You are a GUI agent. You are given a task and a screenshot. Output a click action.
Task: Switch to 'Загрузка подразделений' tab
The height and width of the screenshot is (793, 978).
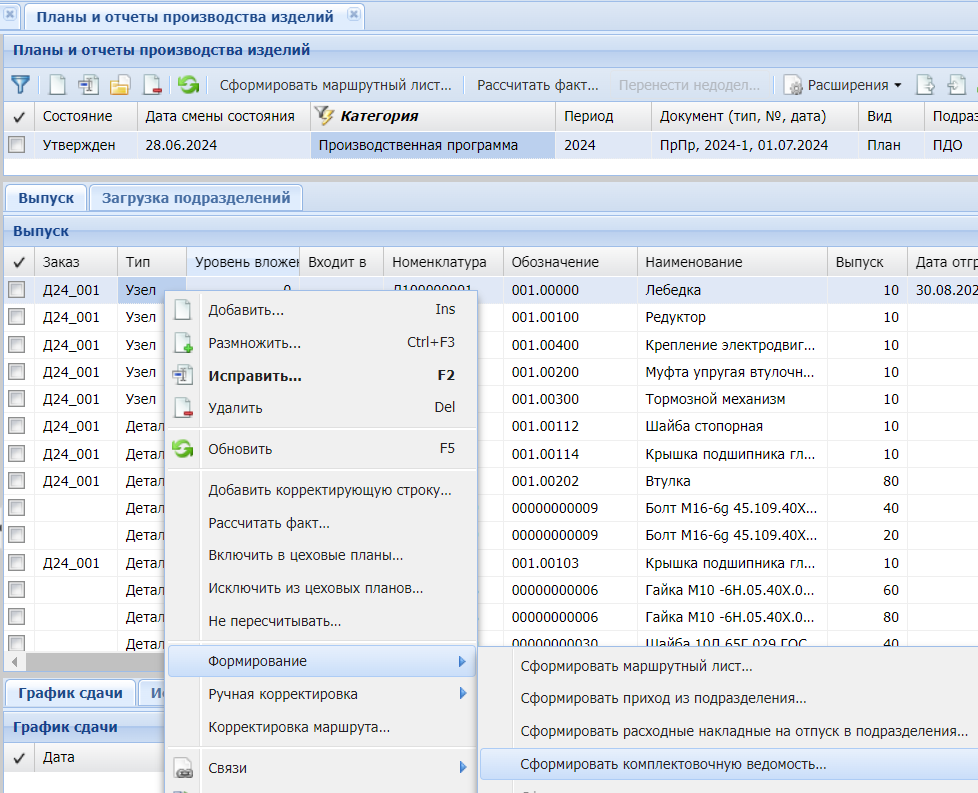click(x=196, y=197)
